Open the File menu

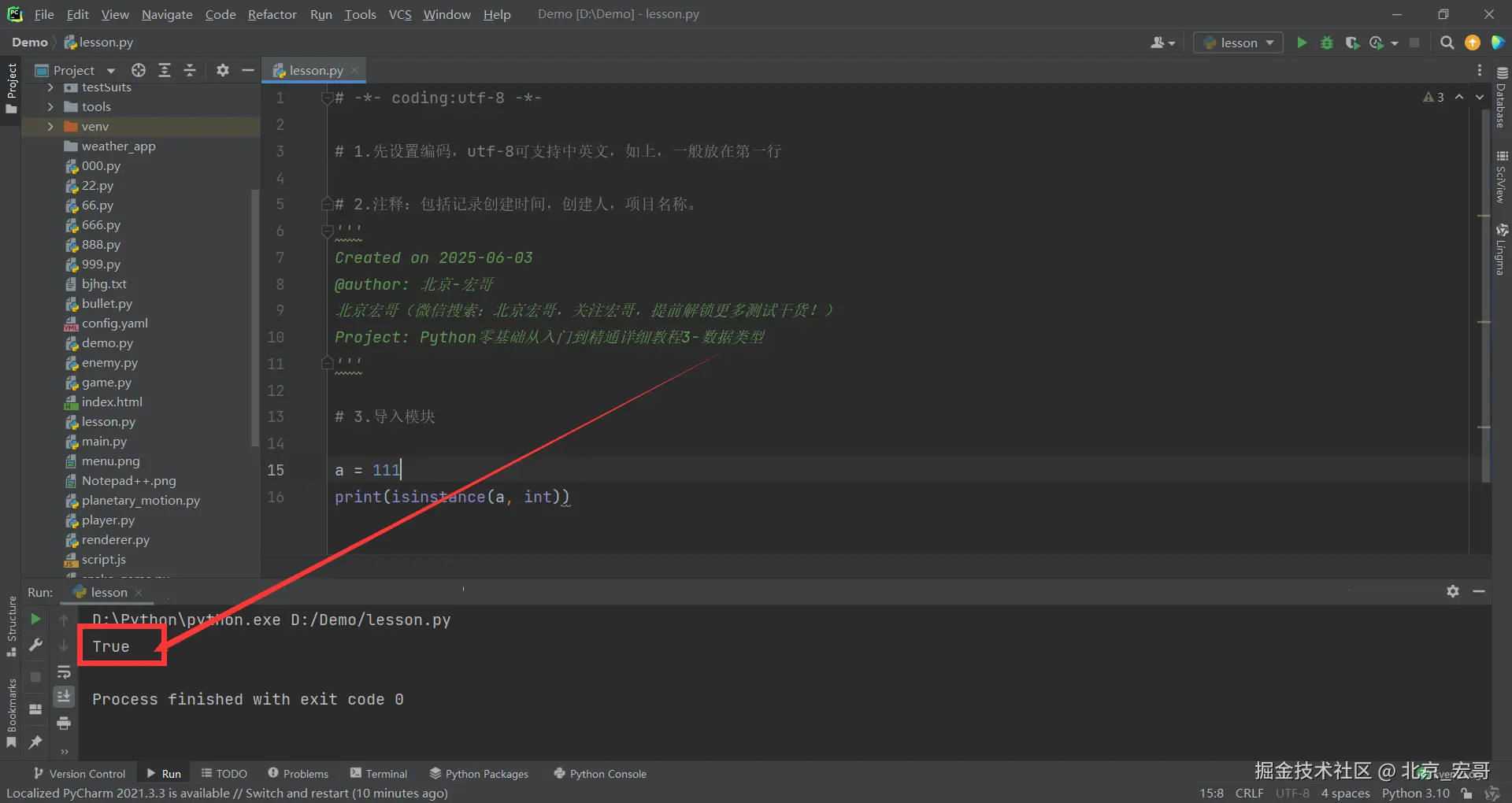pyautogui.click(x=44, y=14)
